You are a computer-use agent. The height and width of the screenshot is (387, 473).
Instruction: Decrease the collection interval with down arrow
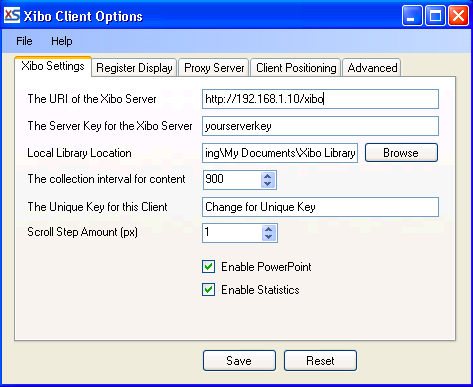[268, 184]
